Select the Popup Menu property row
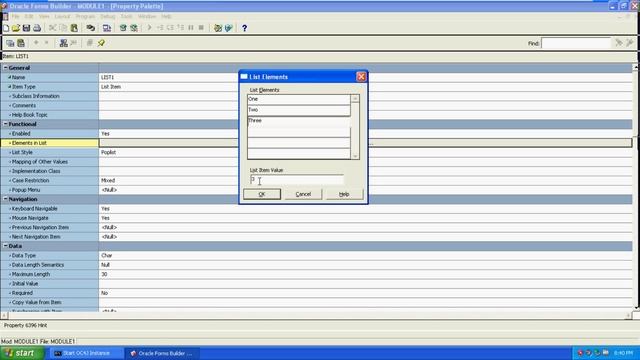Viewport: 640px width, 360px height. coord(317,190)
